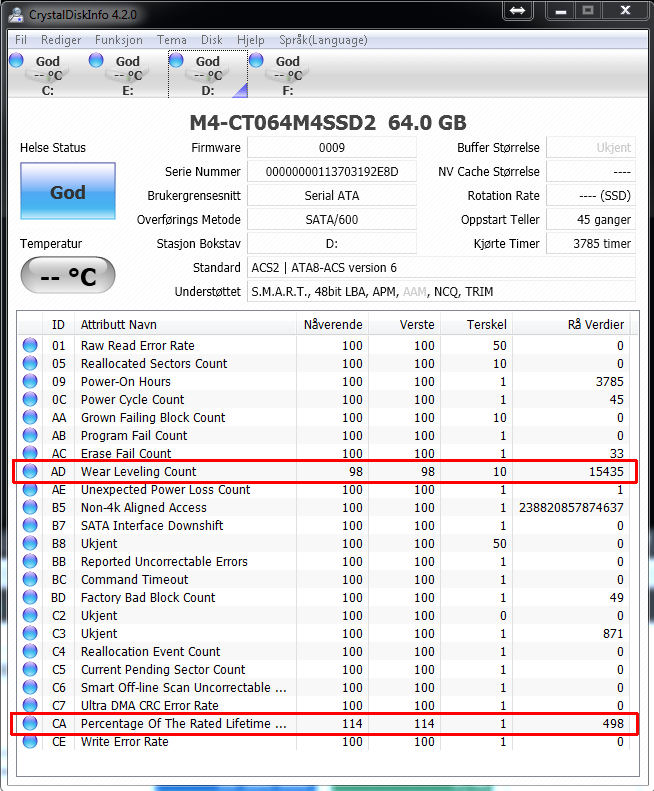The image size is (654, 791).
Task: Click status icon of SATA Interface Downshift
Action: point(30,525)
